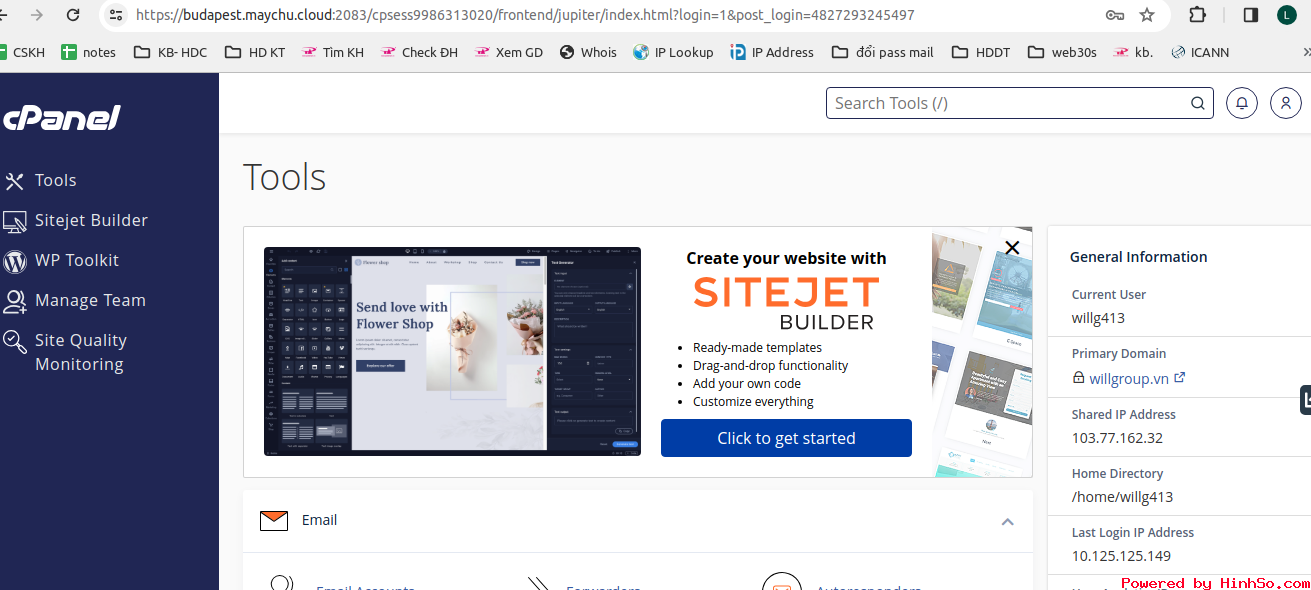
Task: Open the ICANN bookmark
Action: 1200,52
